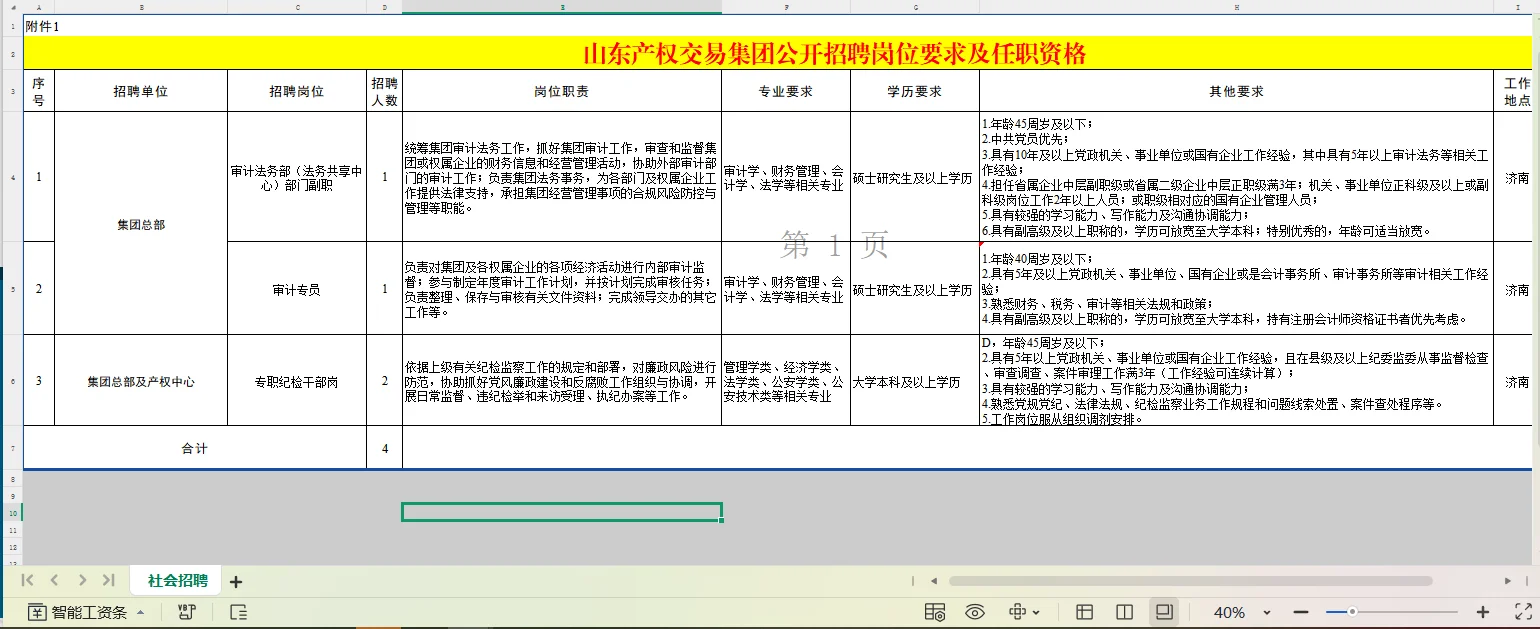1540x629 pixels.
Task: Click the 集团总部 merged cell
Action: pos(141,225)
